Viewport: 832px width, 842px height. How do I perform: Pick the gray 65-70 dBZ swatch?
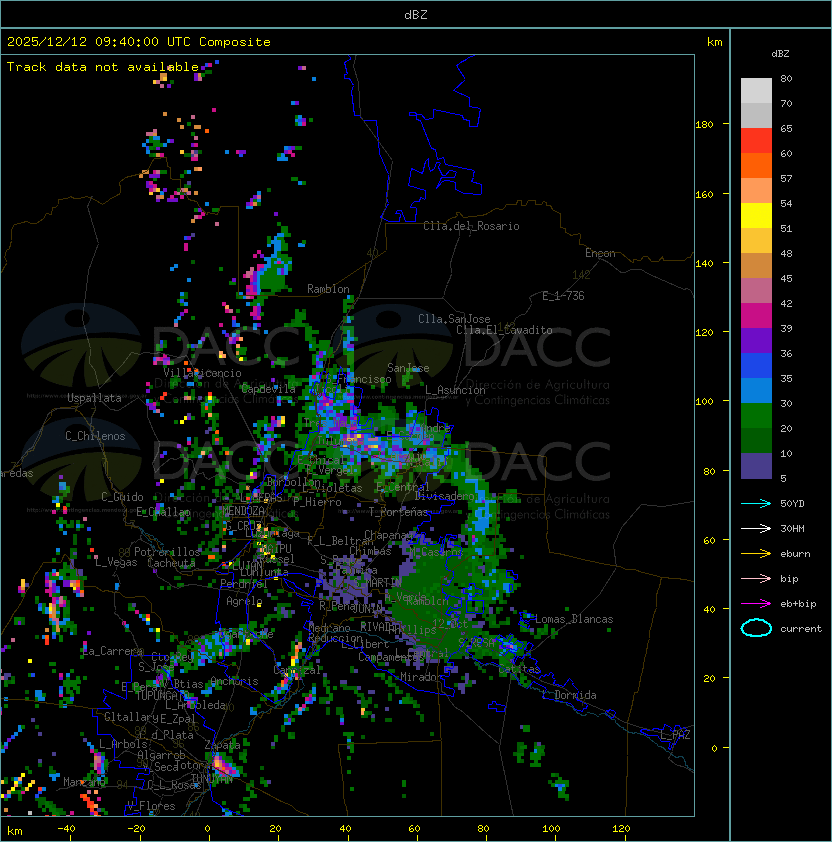(756, 115)
